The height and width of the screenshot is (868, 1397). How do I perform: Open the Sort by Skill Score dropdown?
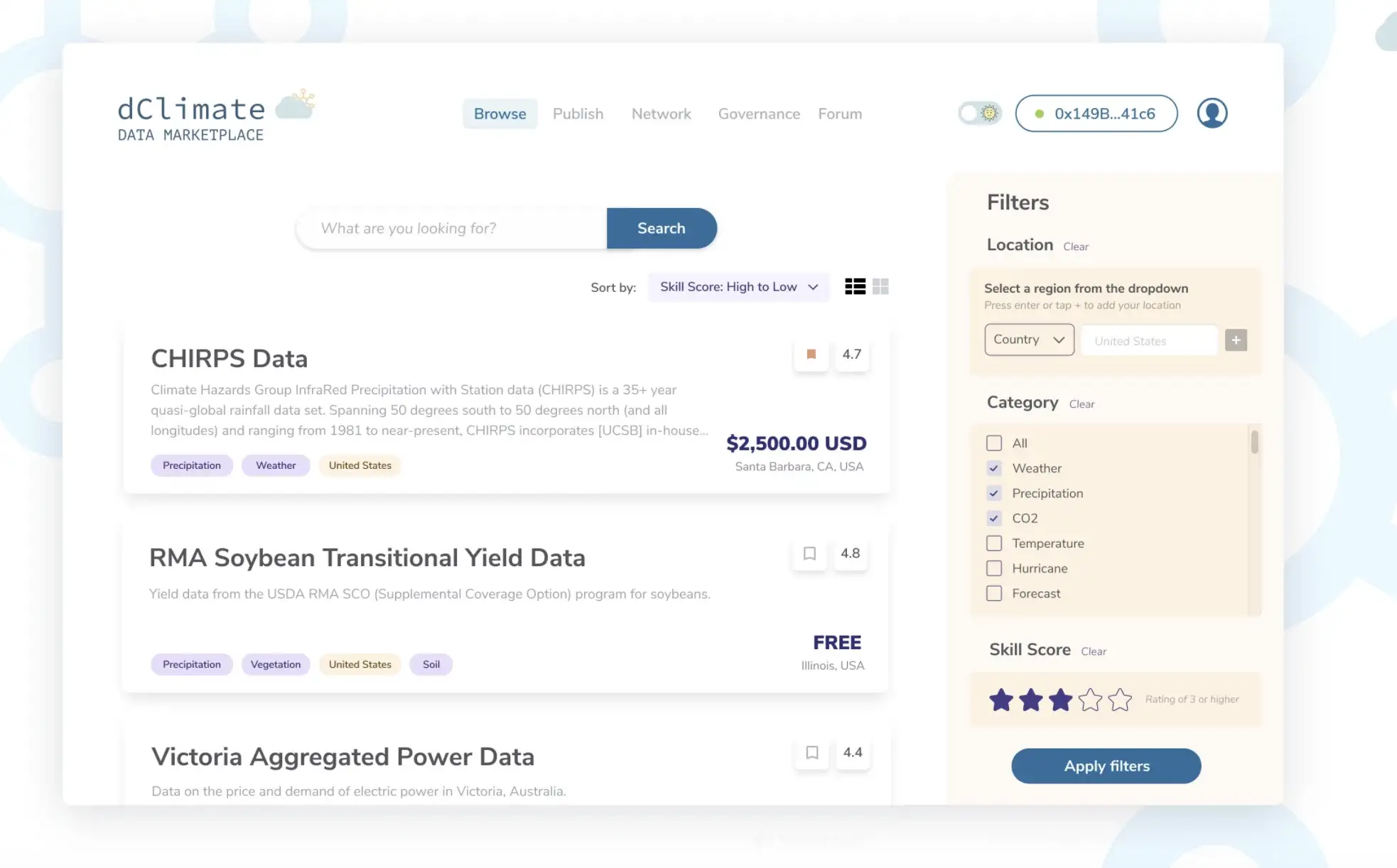(738, 287)
